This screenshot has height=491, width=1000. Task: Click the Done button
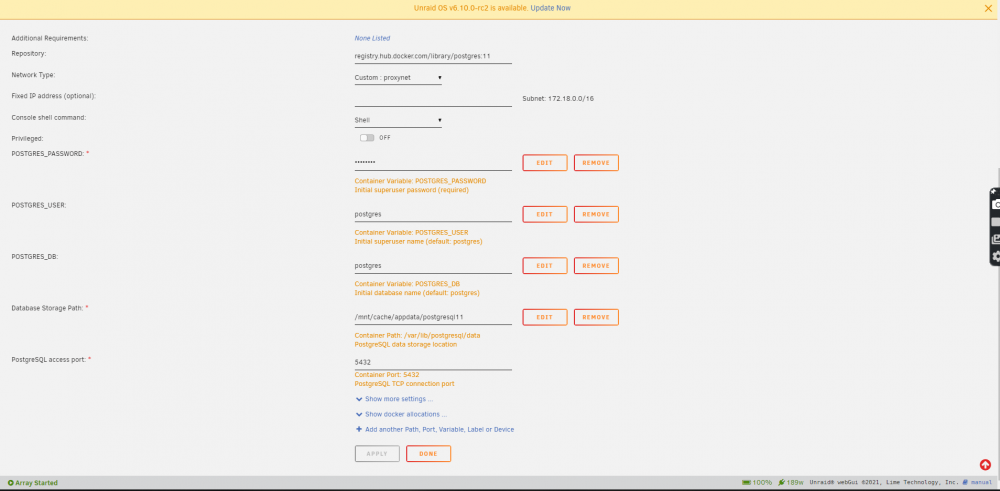(429, 453)
